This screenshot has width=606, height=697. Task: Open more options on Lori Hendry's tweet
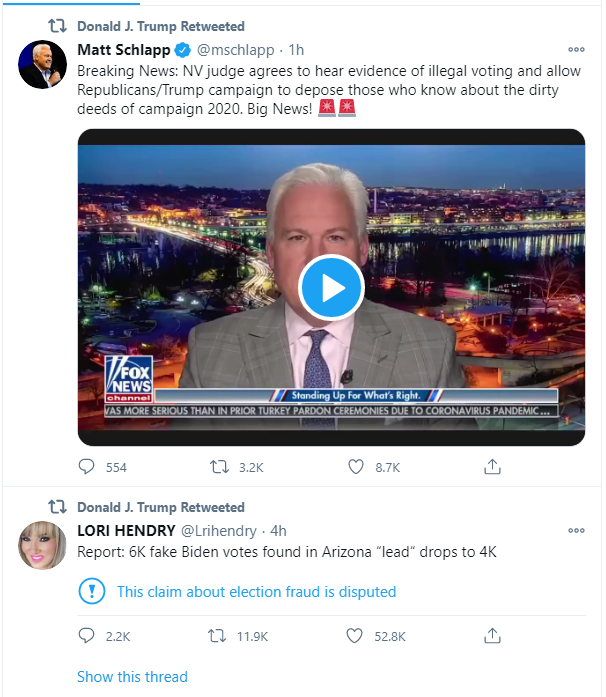576,530
